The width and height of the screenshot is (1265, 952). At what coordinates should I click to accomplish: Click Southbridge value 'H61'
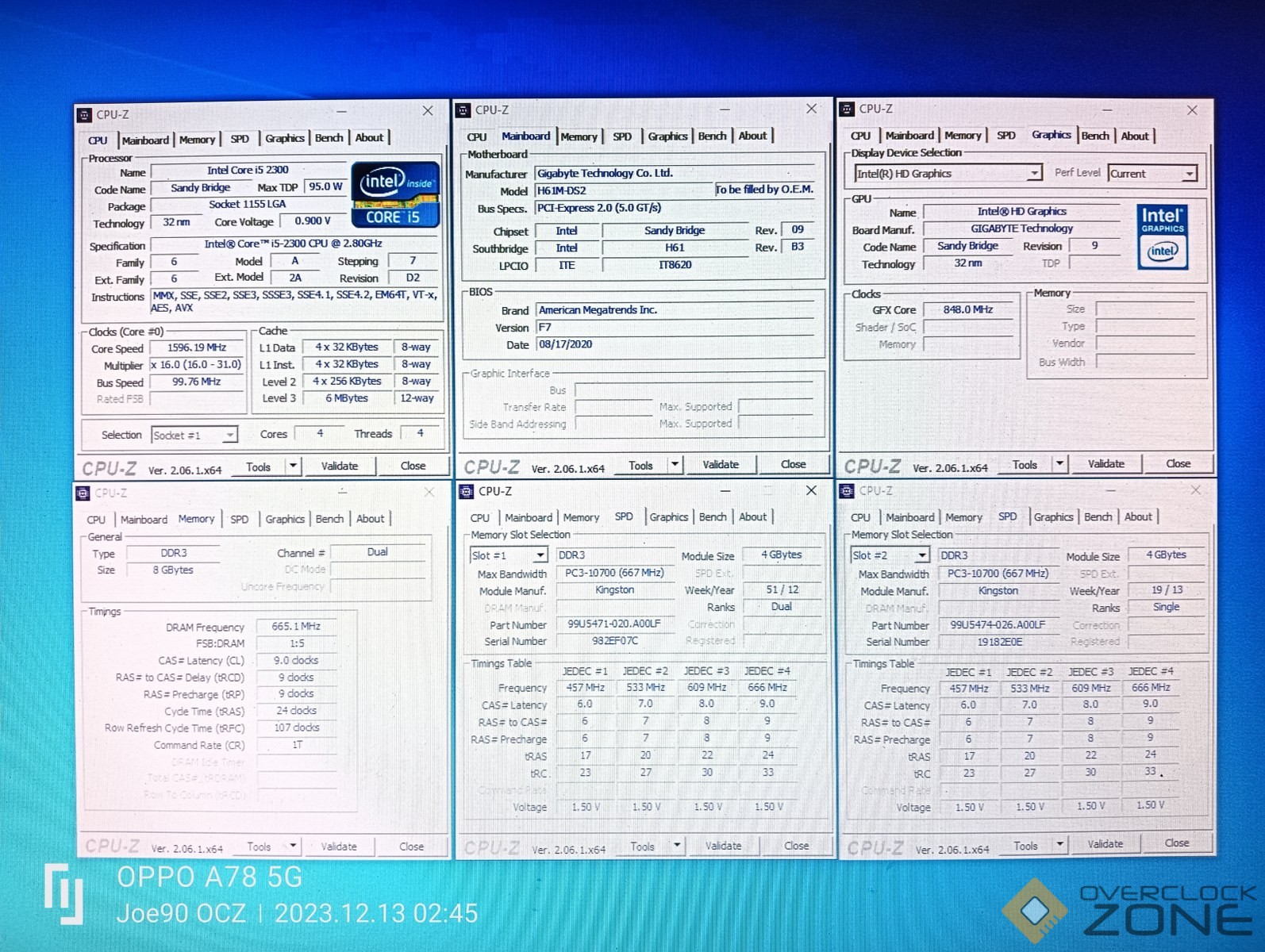point(675,248)
